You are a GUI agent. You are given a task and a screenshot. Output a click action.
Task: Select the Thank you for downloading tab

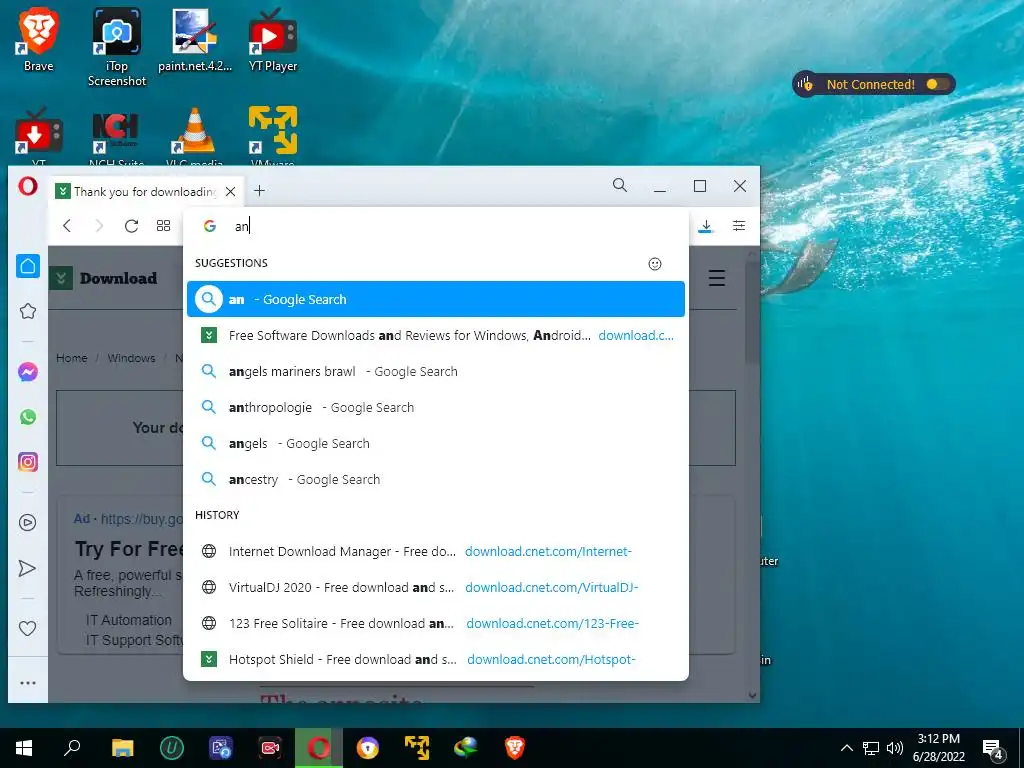pyautogui.click(x=146, y=191)
